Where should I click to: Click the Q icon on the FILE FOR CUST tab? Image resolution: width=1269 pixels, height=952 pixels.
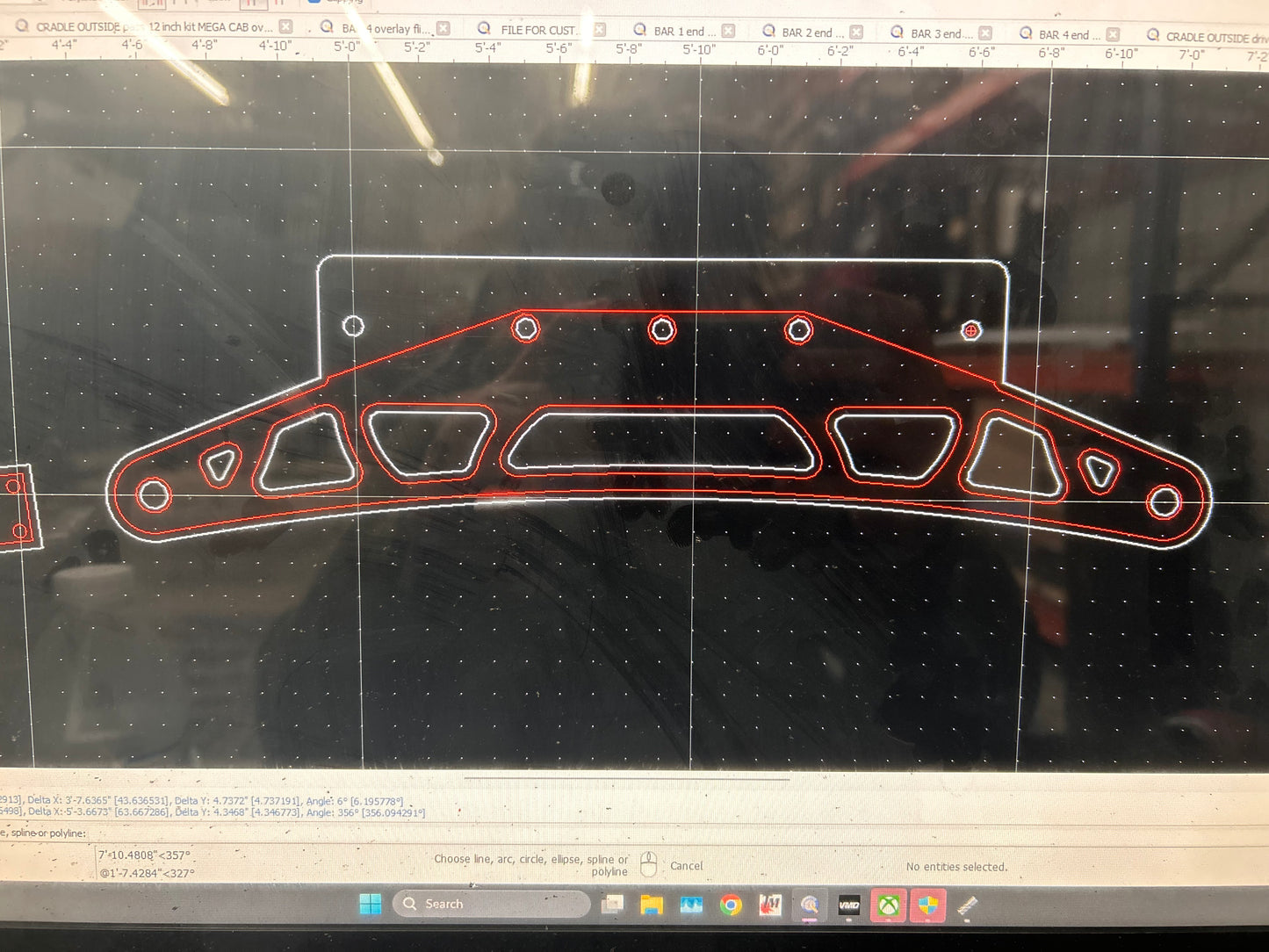[484, 29]
